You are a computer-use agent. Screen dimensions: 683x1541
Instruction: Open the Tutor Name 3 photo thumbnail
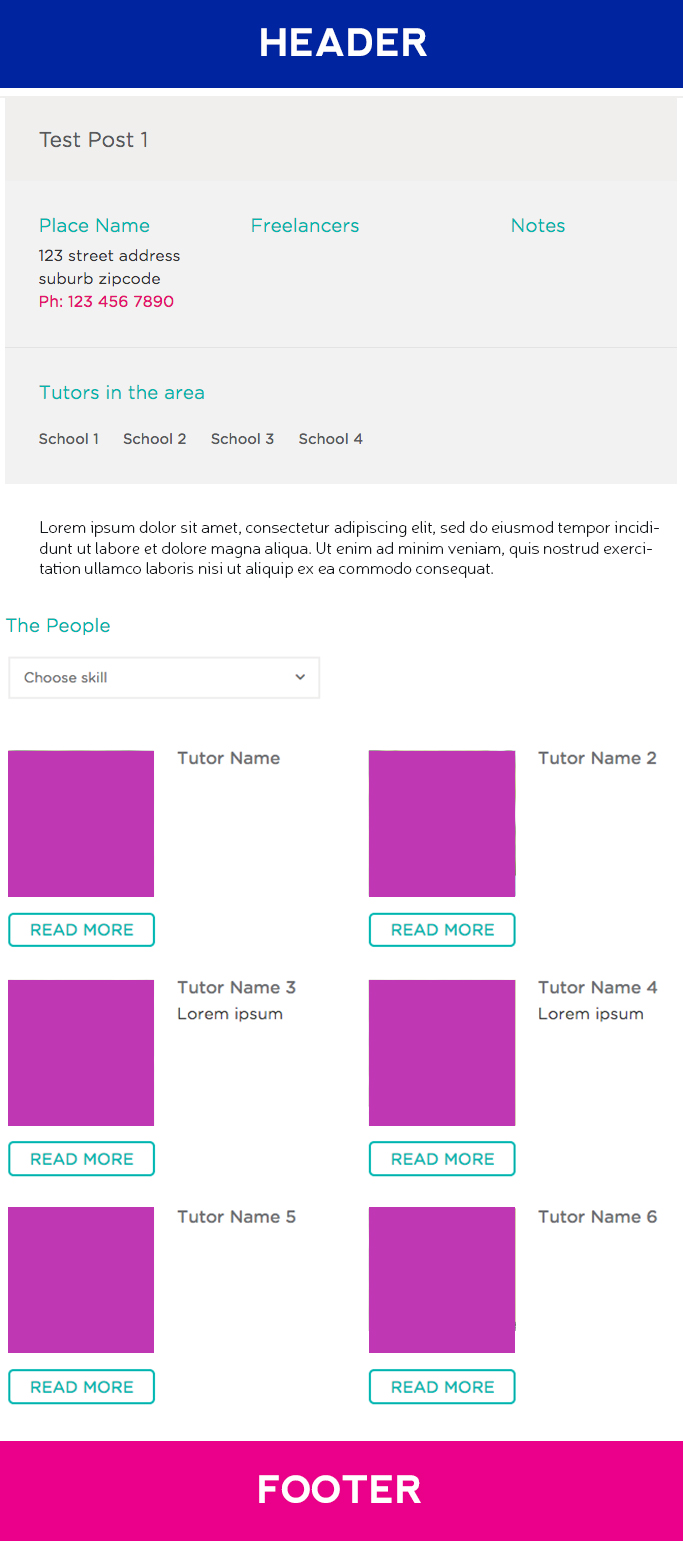[81, 1053]
